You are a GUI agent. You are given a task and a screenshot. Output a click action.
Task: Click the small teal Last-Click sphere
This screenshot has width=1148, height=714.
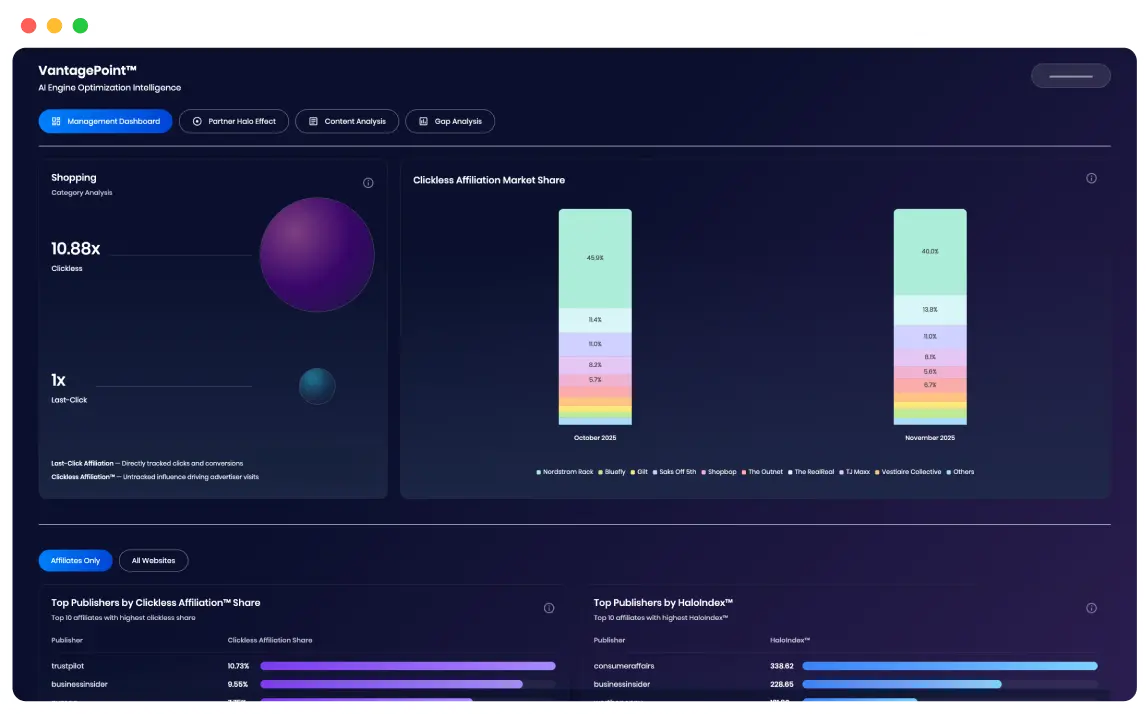click(317, 386)
